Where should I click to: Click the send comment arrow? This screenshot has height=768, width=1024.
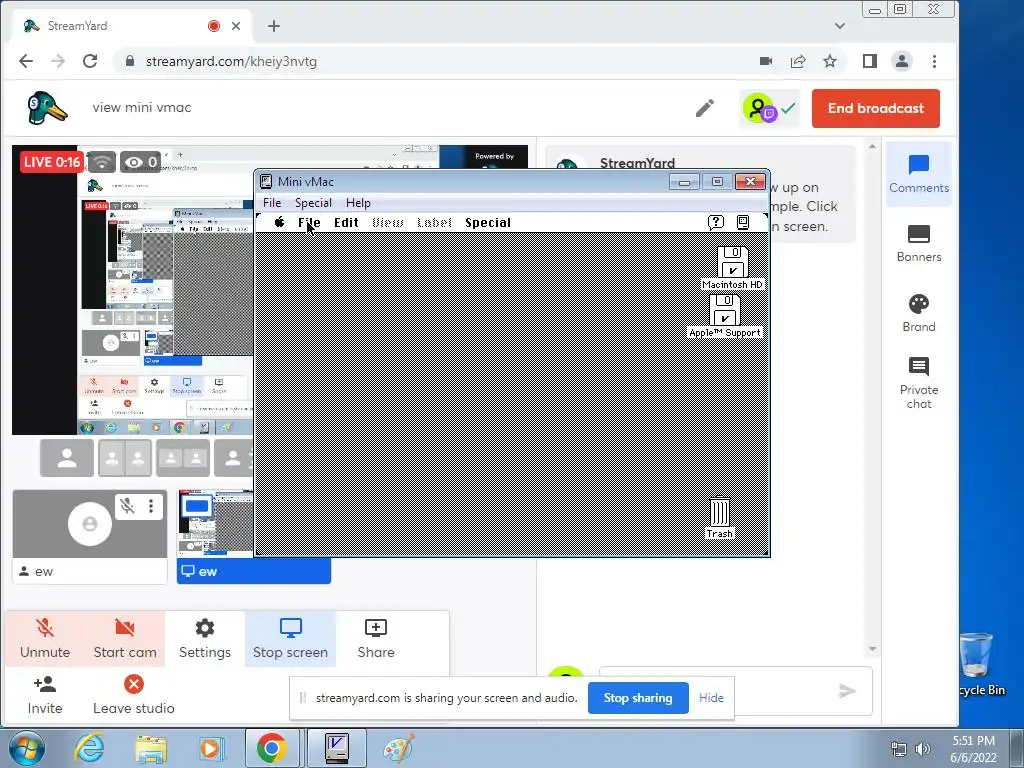click(x=848, y=691)
